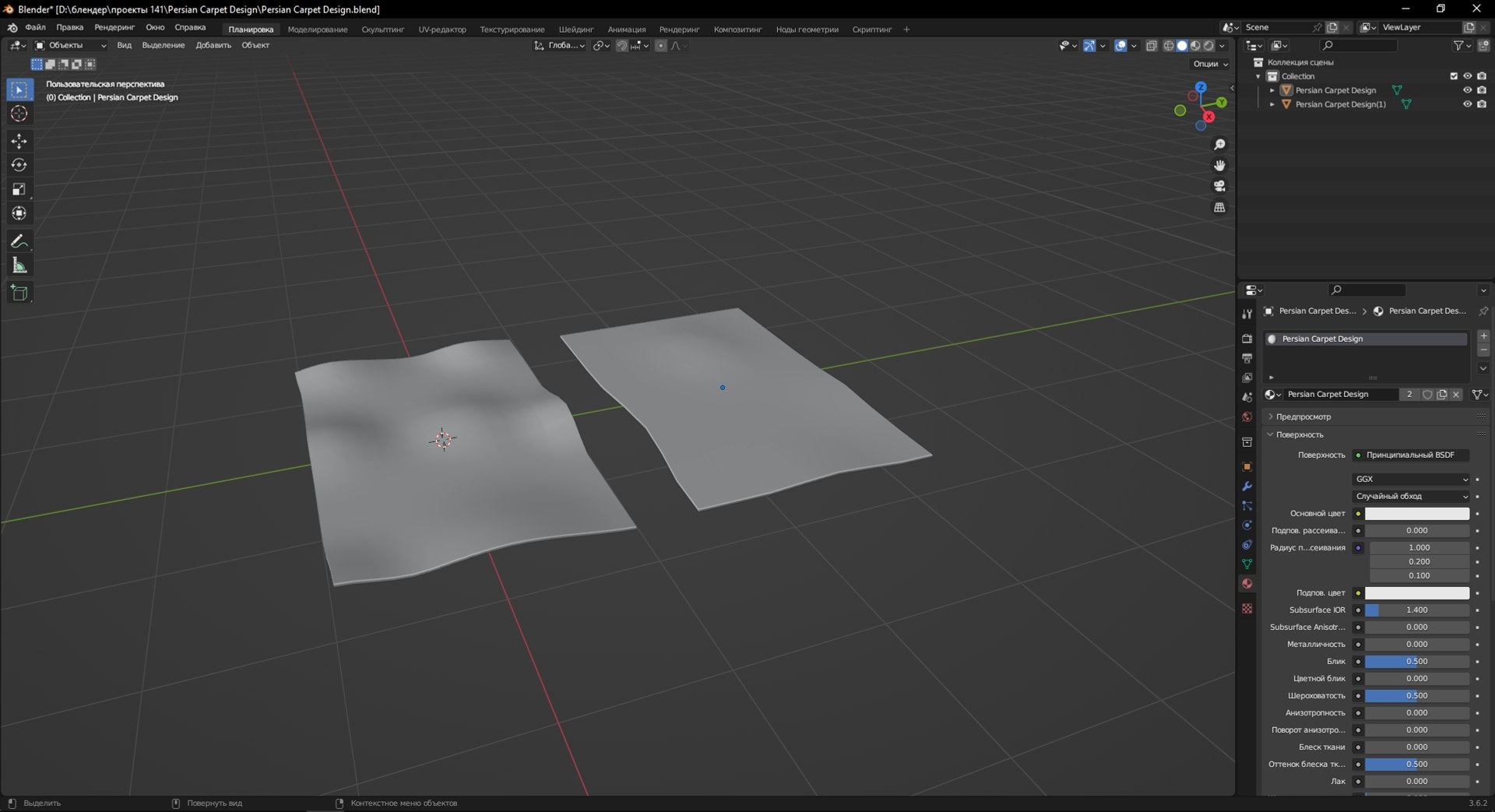The height and width of the screenshot is (812, 1495).
Task: Toggle proportional editing in header
Action: point(661,46)
